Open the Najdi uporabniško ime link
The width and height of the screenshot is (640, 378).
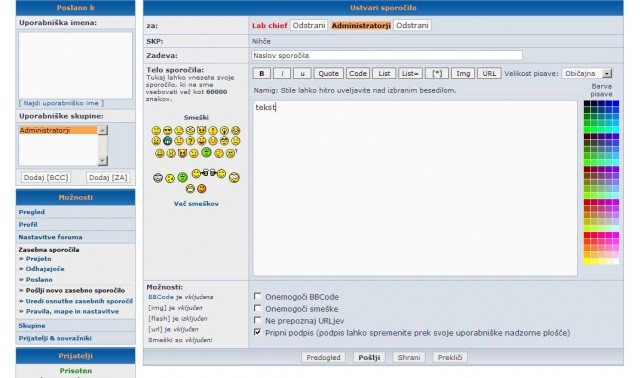pyautogui.click(x=61, y=103)
